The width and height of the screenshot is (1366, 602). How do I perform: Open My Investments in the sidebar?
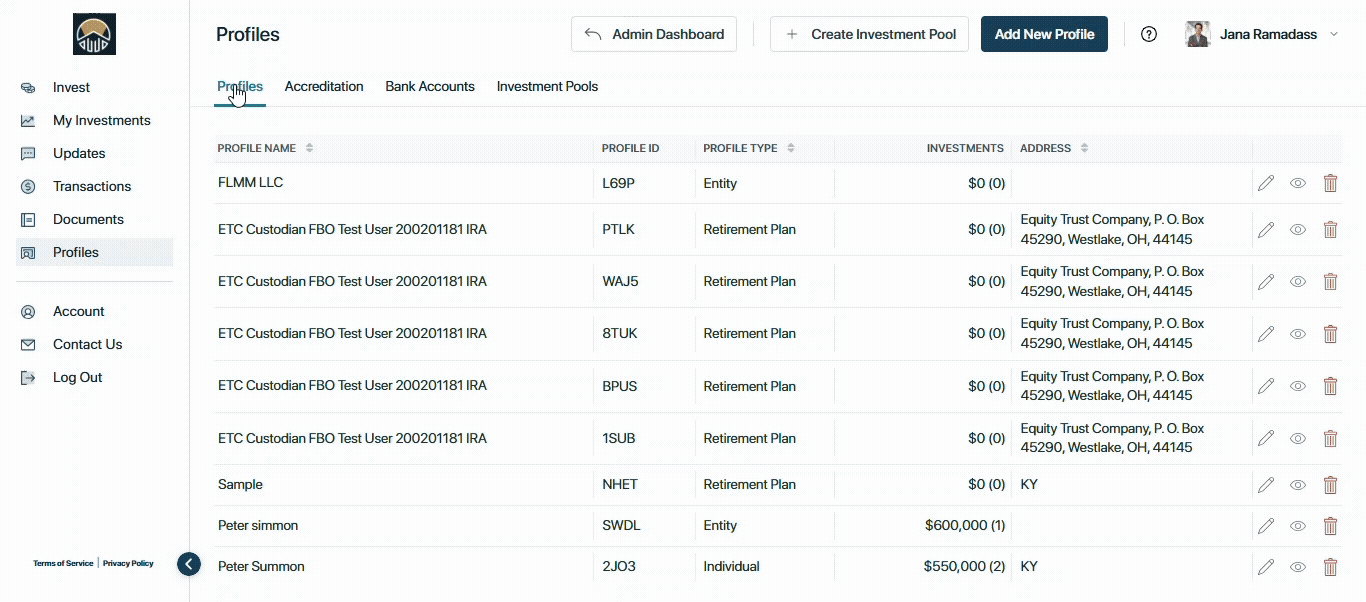(102, 120)
